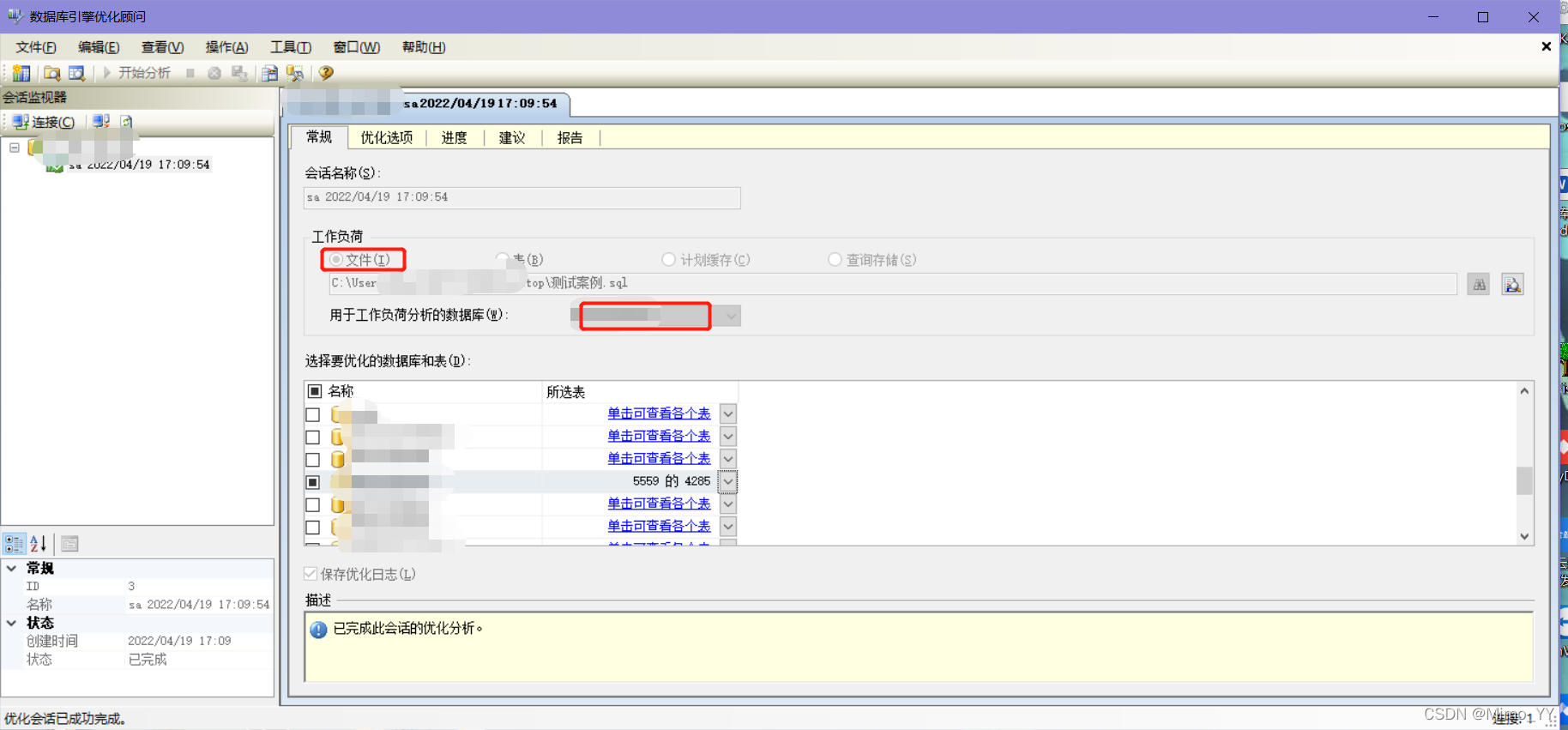1568x730 pixels.
Task: Toggle the select-all checkbox next to 名称 header
Action: 315,391
